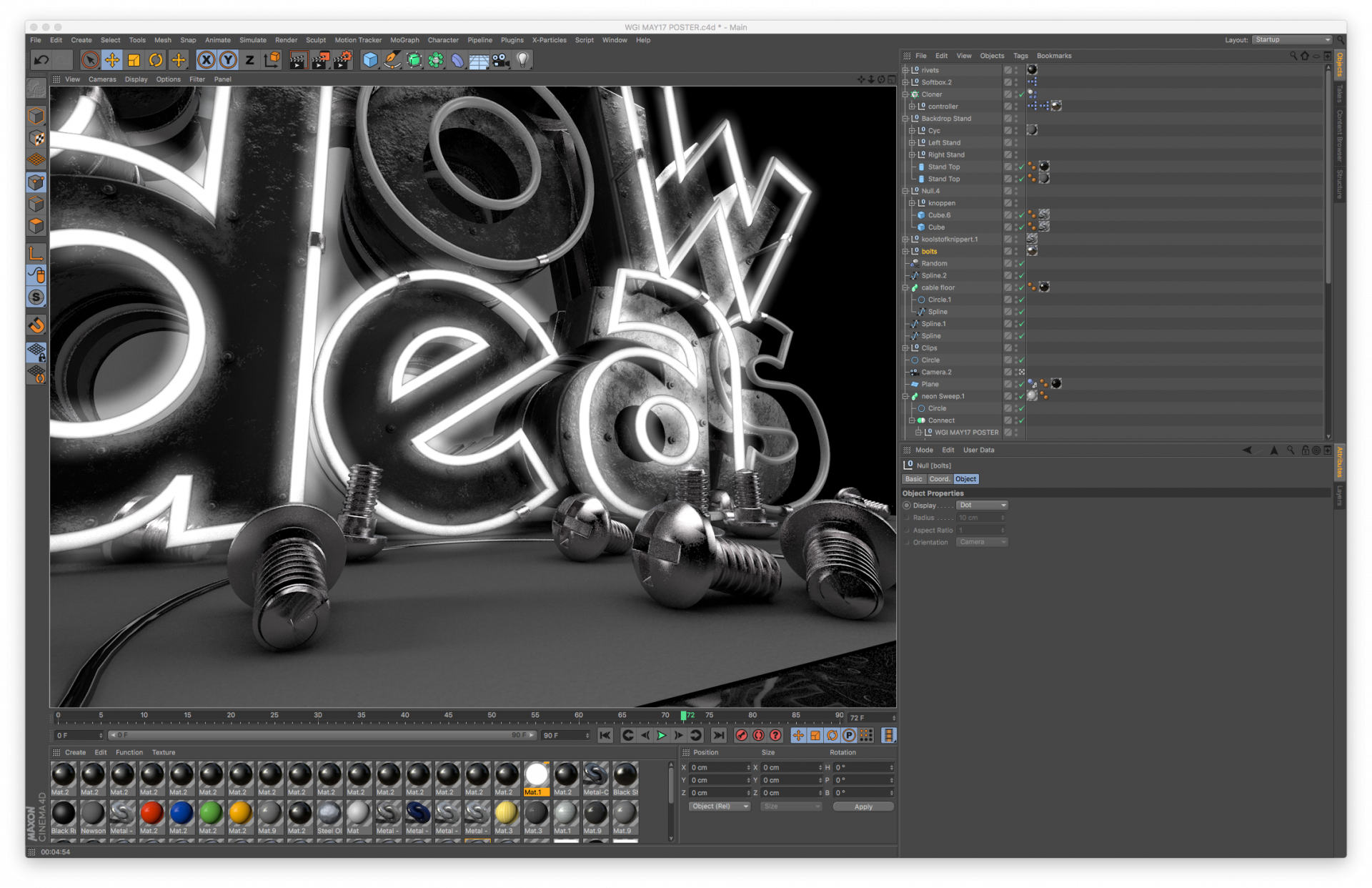Click the Pen spline tool icon
The height and width of the screenshot is (888, 1372).
[392, 60]
